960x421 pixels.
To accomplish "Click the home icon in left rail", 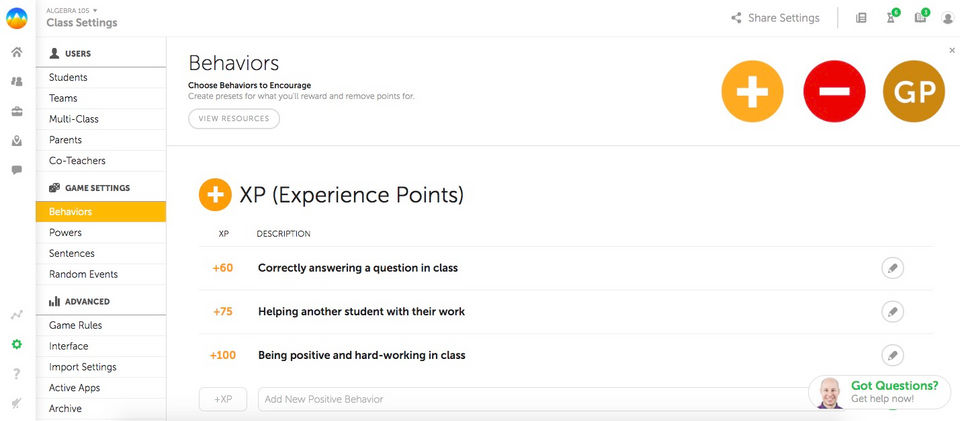I will click(17, 52).
